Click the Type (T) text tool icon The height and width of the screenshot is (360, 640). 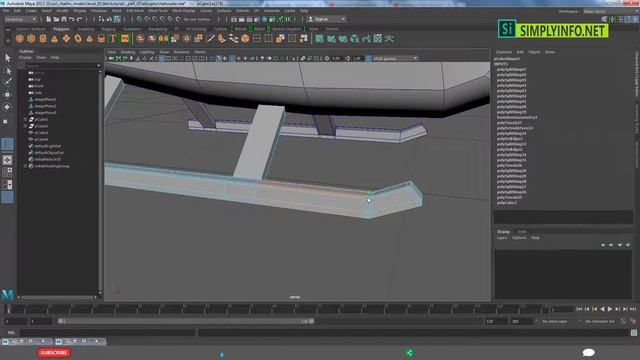(113, 39)
